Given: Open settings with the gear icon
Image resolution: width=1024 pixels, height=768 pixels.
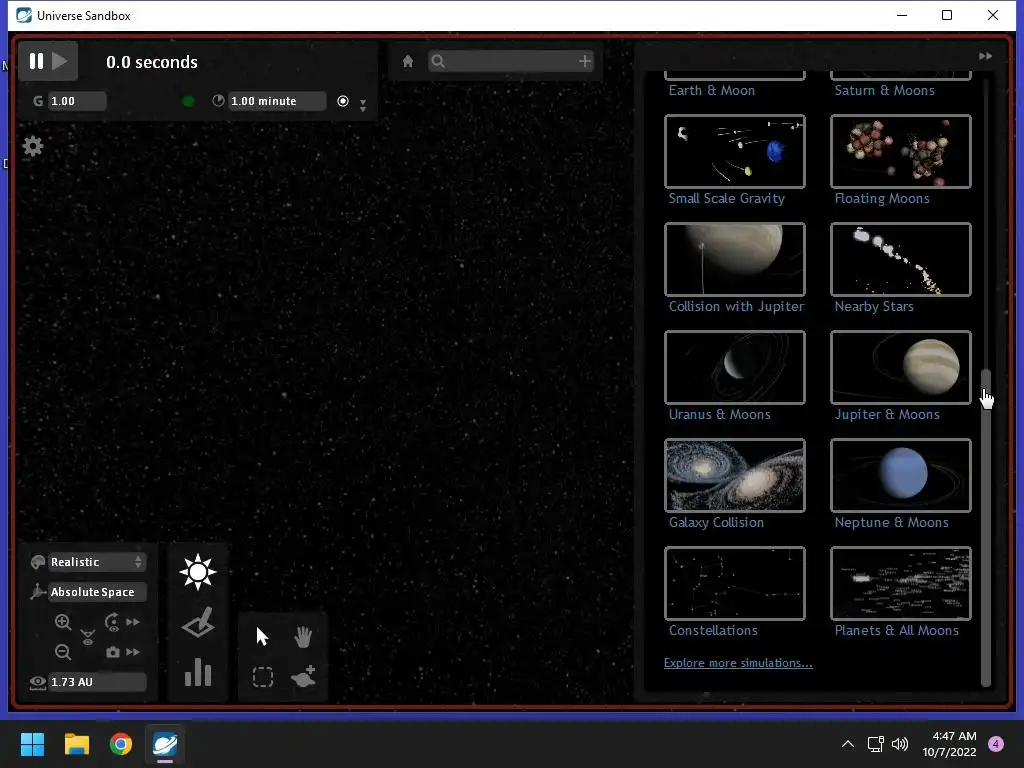Looking at the screenshot, I should [33, 146].
